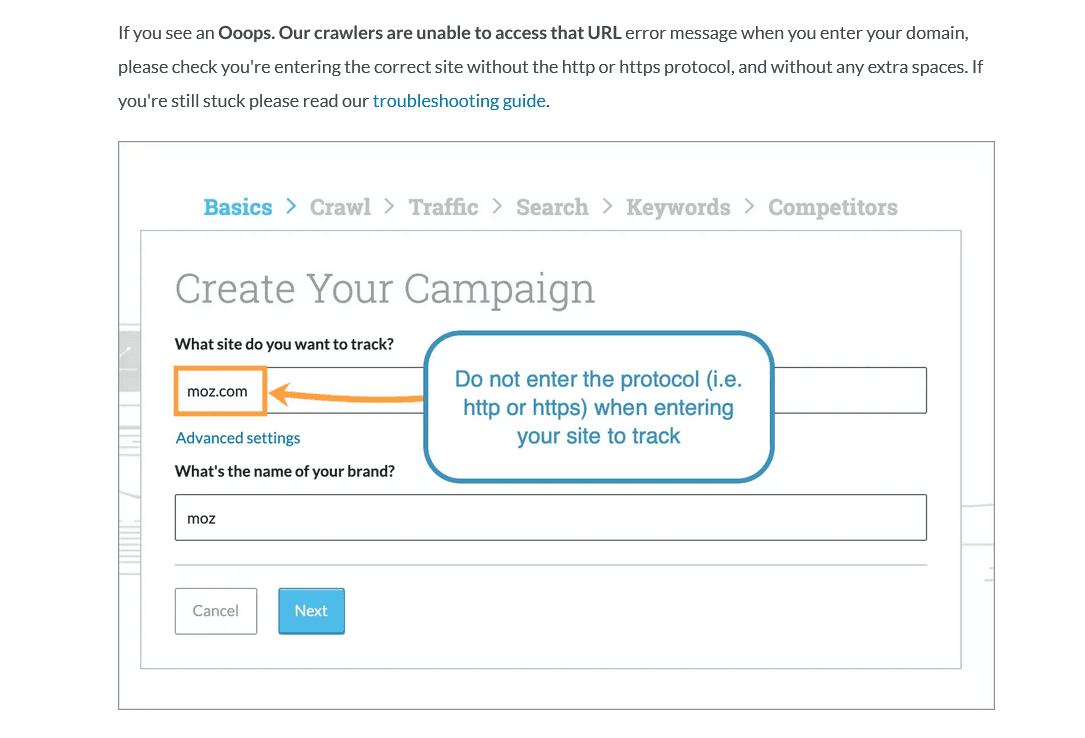The width and height of the screenshot is (1085, 738).
Task: Switch to the Traffic step
Action: tap(443, 207)
